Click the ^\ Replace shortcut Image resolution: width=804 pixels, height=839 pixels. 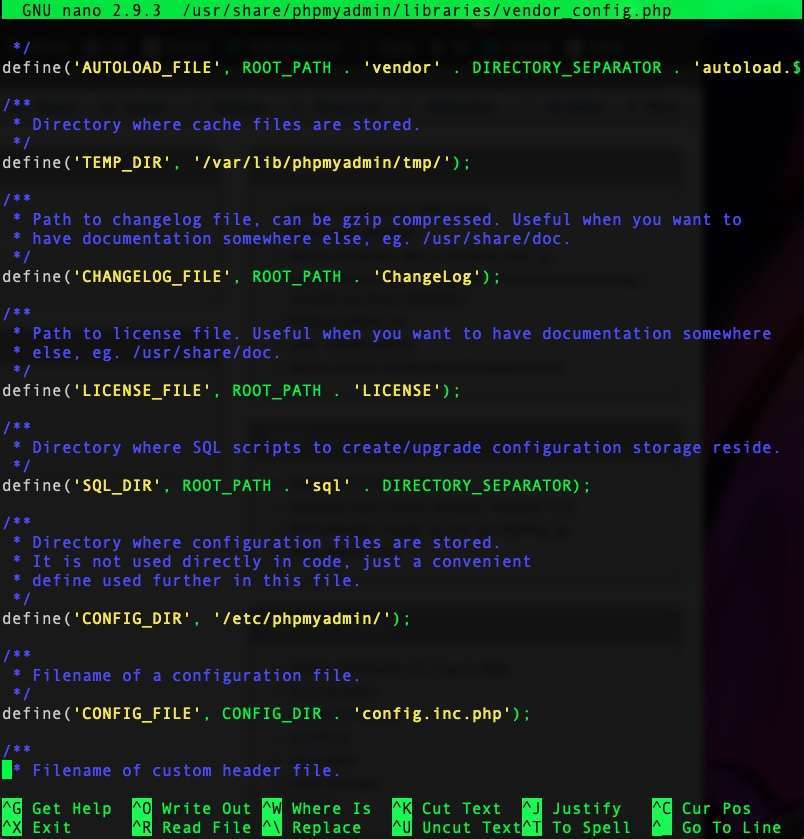click(312, 827)
